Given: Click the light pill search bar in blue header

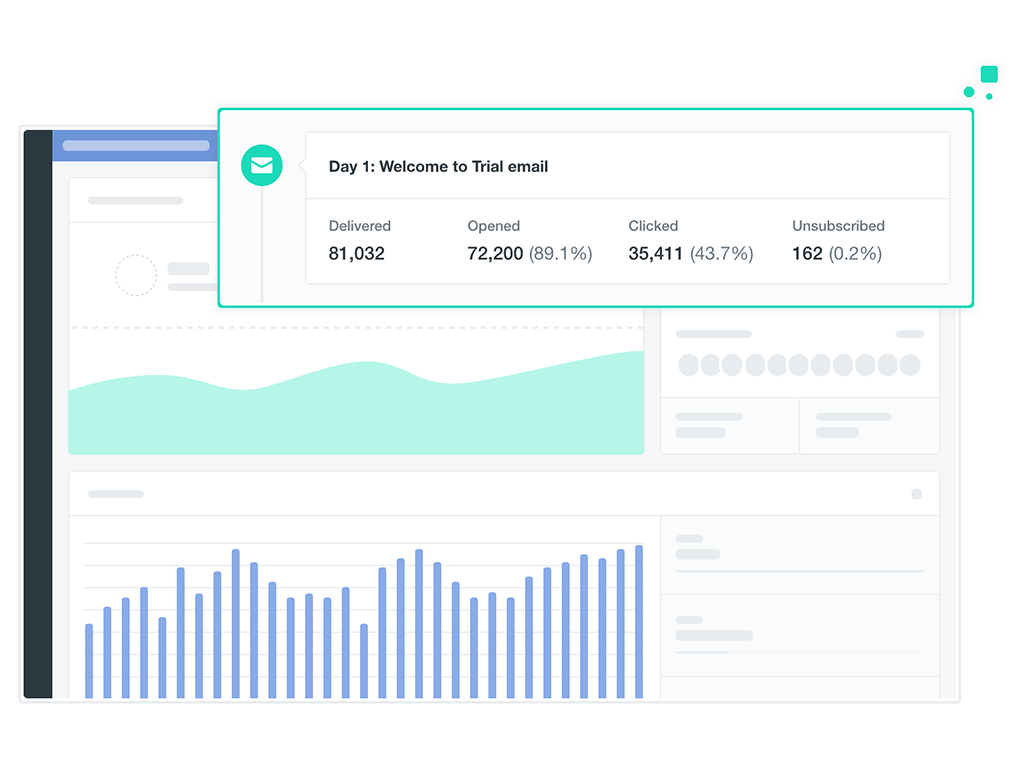Looking at the screenshot, I should tap(136, 146).
